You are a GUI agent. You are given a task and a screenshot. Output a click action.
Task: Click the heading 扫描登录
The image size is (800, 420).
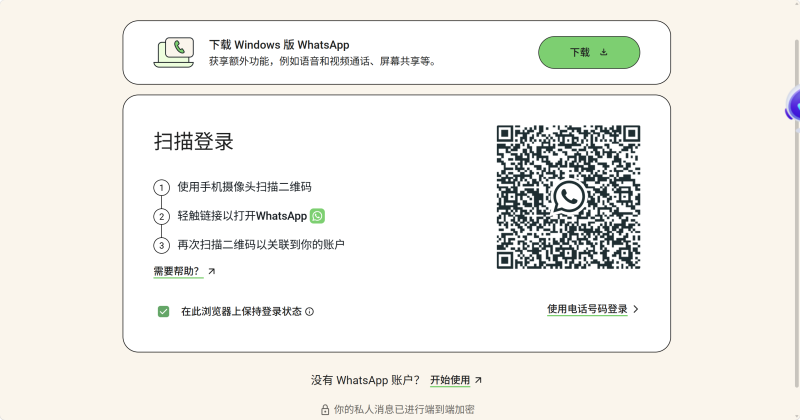[x=194, y=141]
